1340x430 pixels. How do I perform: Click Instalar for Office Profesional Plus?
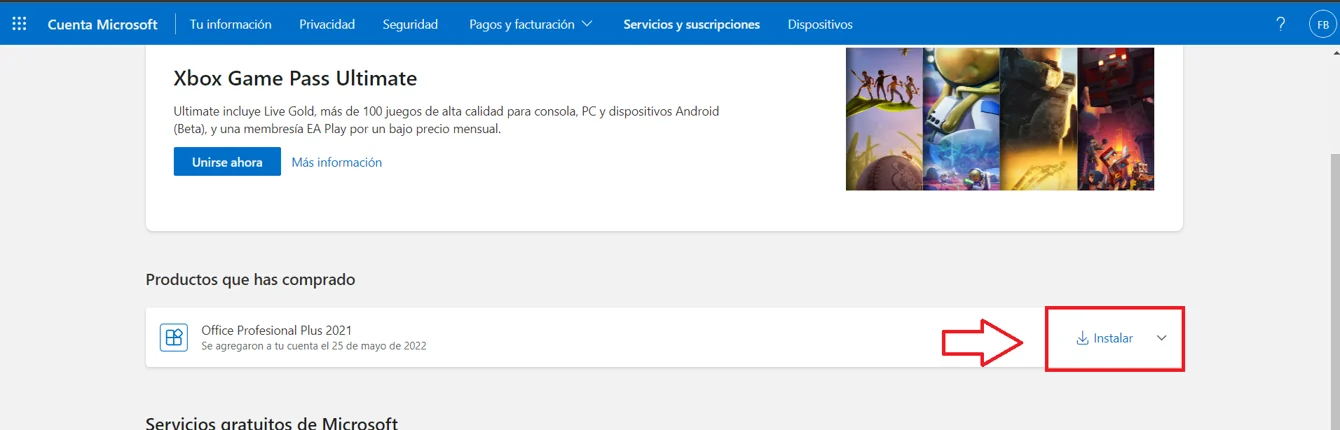point(1104,338)
